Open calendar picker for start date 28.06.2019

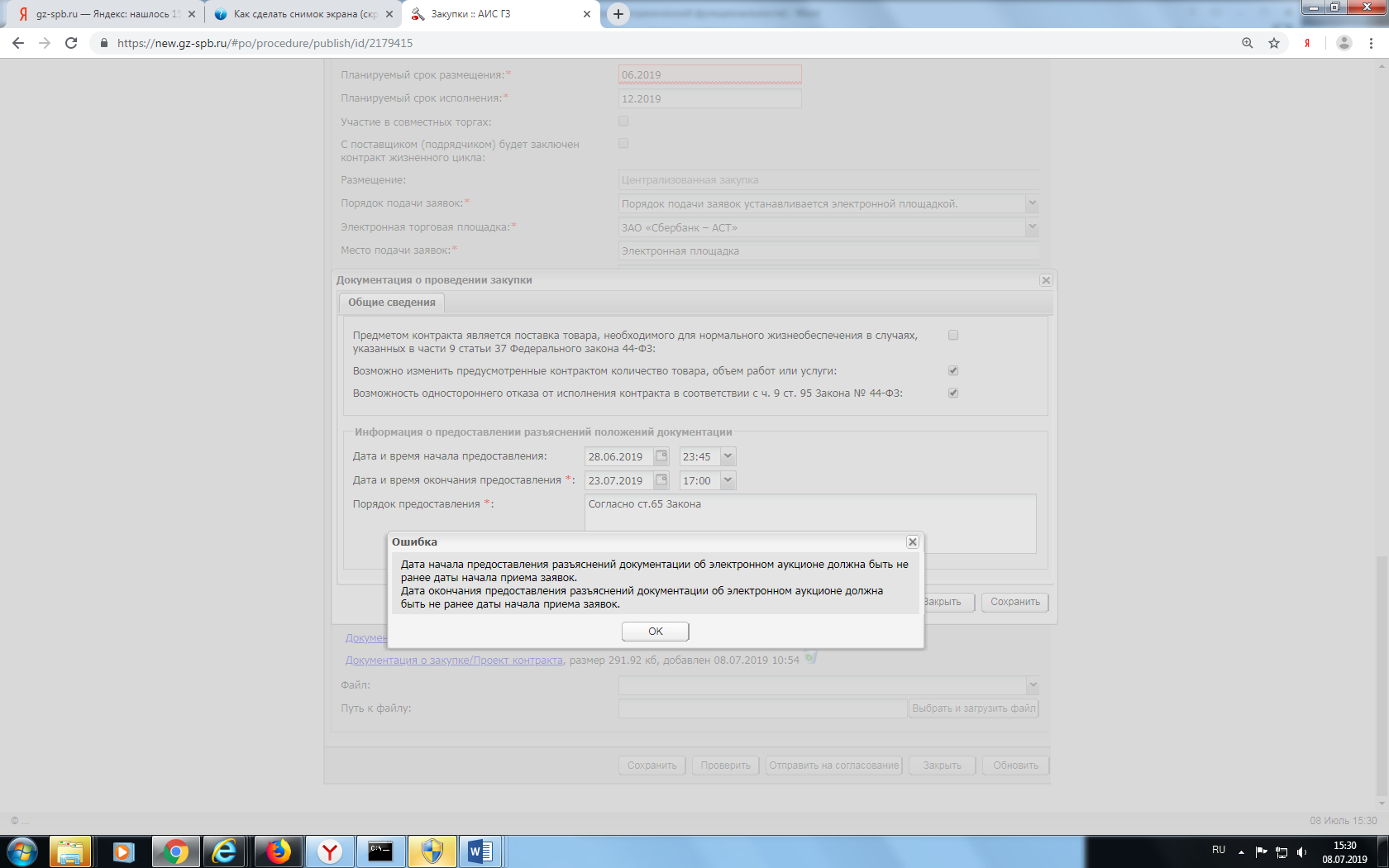click(661, 456)
